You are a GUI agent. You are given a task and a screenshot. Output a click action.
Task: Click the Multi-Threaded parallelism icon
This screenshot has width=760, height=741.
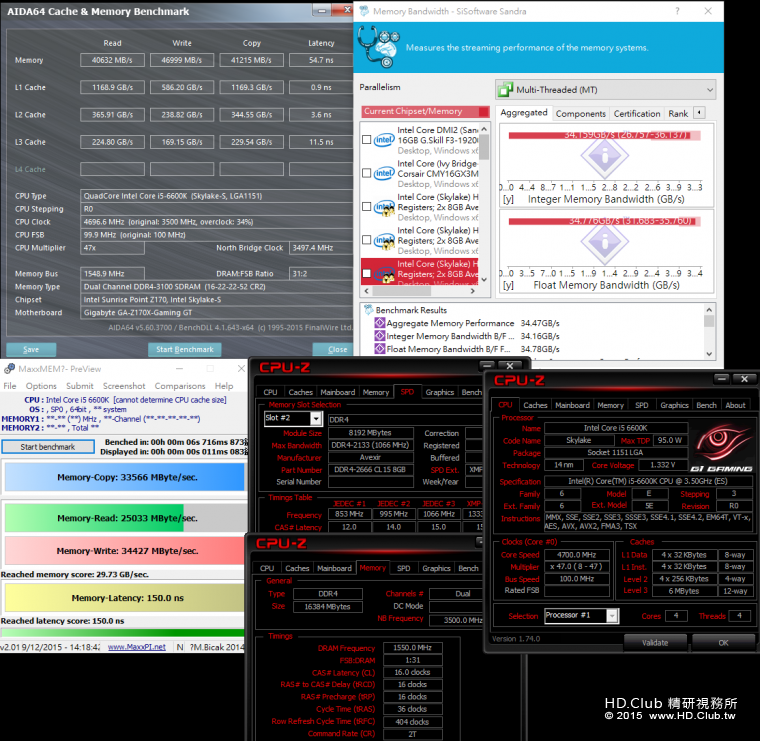[x=506, y=90]
